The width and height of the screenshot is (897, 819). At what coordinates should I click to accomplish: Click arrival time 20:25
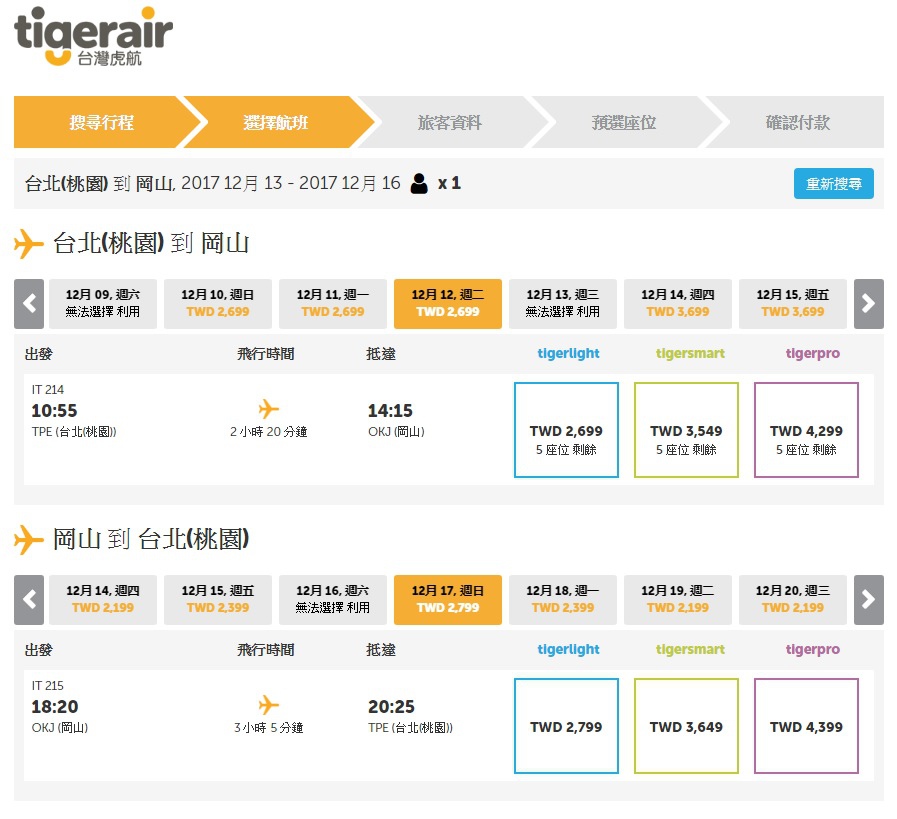[391, 706]
